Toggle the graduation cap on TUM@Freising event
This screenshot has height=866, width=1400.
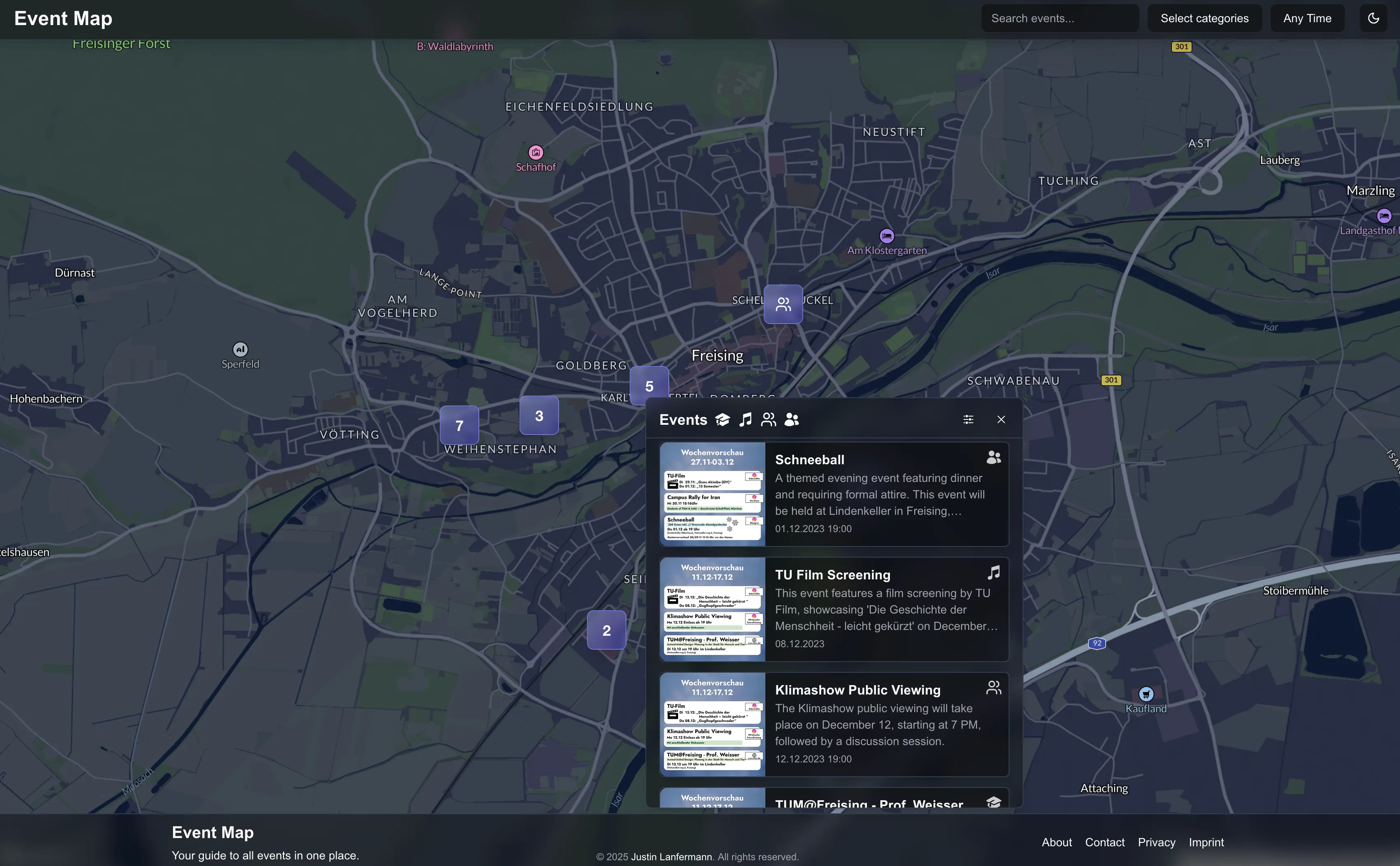(994, 802)
